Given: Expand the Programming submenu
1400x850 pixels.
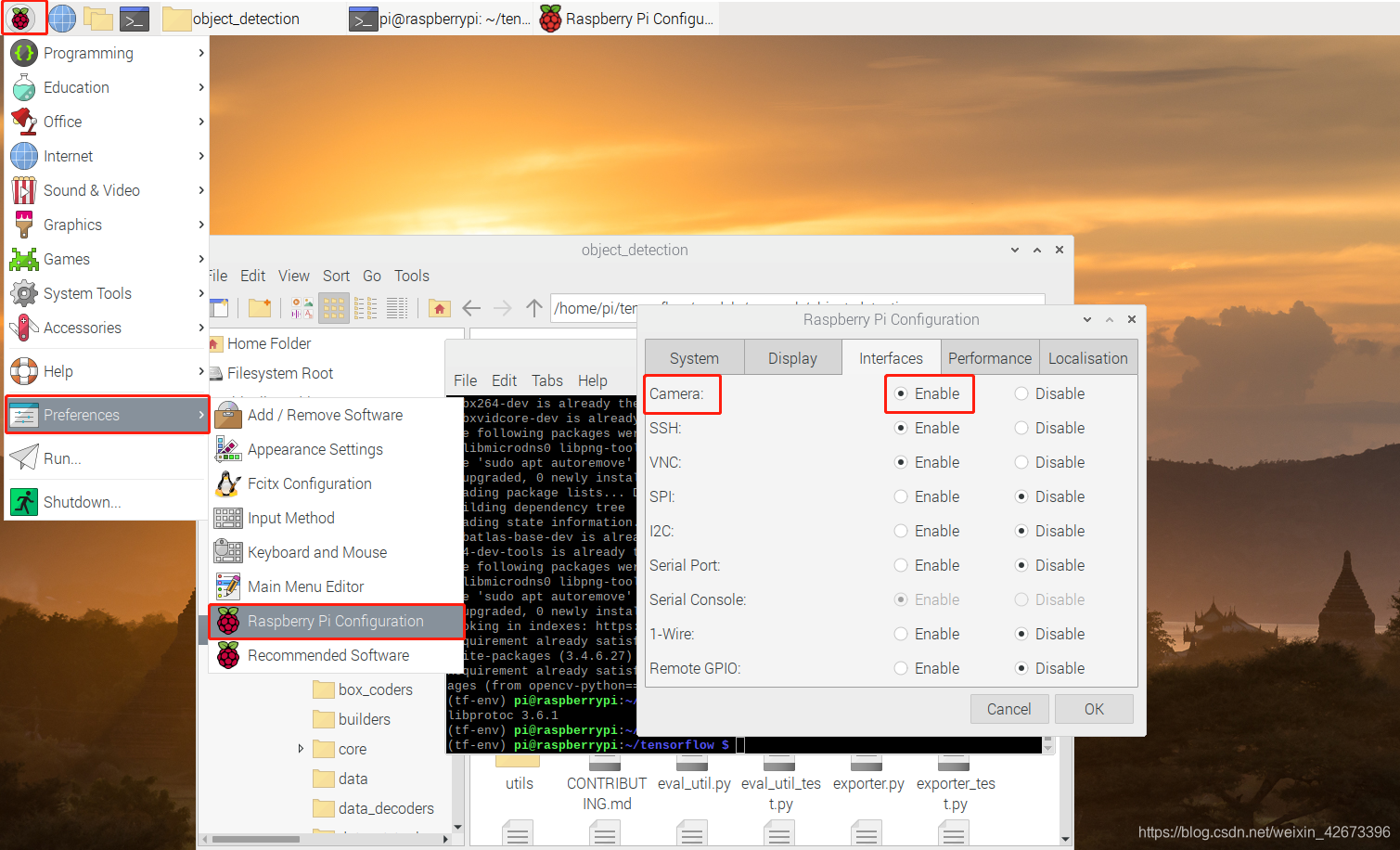Looking at the screenshot, I should pyautogui.click(x=107, y=53).
